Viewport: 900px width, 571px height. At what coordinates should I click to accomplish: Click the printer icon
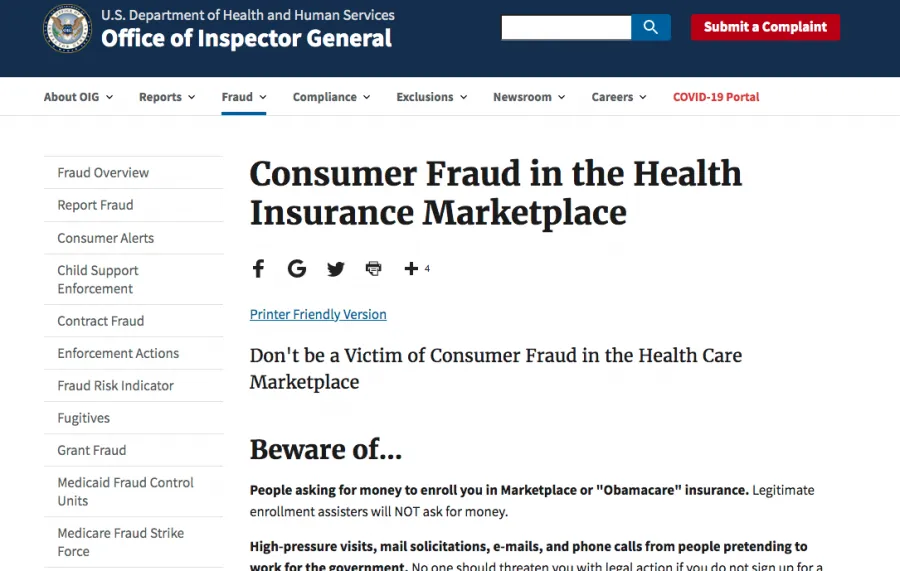tap(374, 268)
